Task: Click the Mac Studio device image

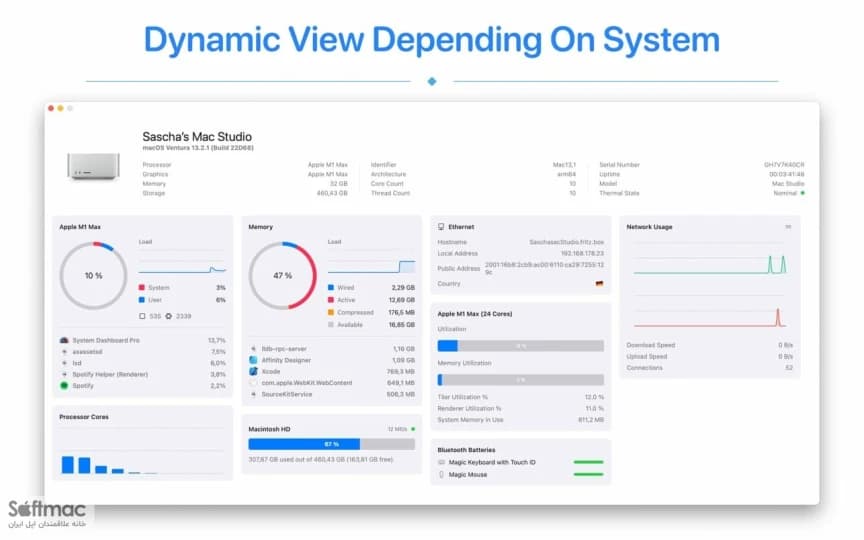Action: (93, 166)
